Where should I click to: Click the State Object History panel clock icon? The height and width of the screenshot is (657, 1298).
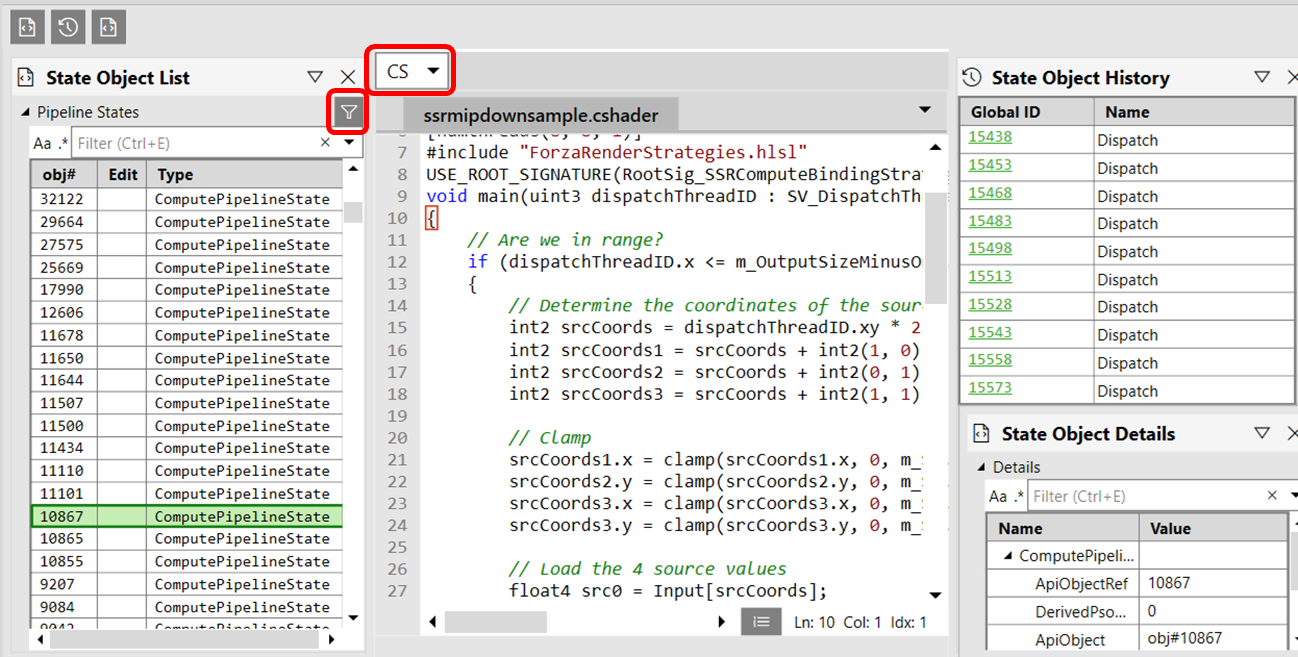click(973, 78)
